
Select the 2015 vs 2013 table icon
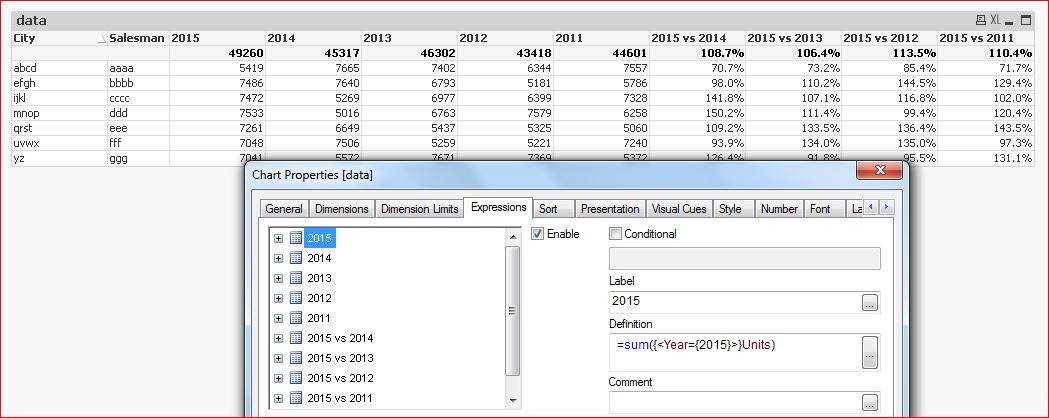pyautogui.click(x=296, y=358)
